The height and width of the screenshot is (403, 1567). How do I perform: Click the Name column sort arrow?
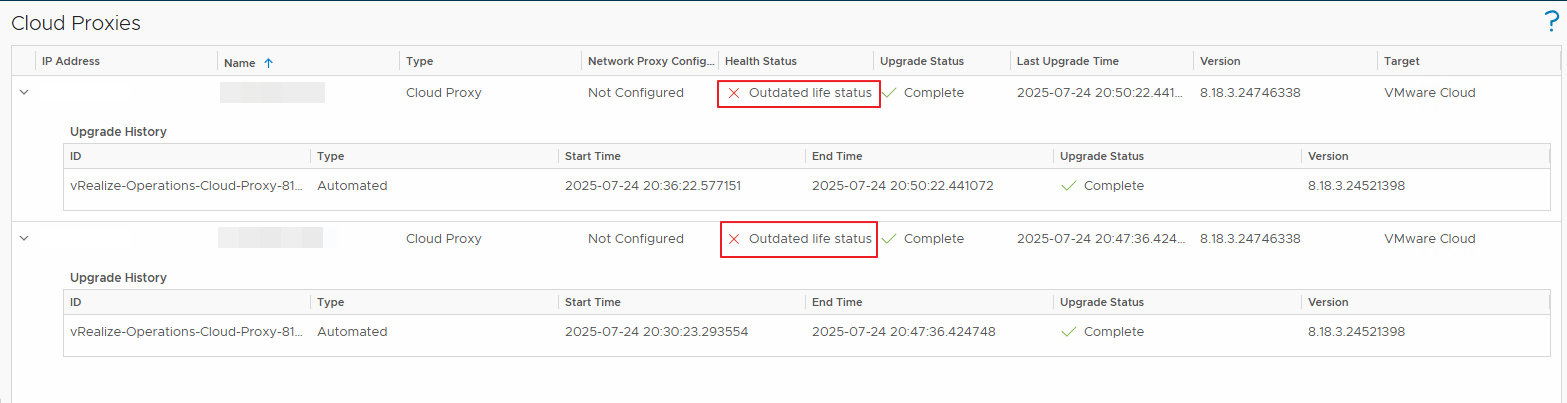coord(268,63)
